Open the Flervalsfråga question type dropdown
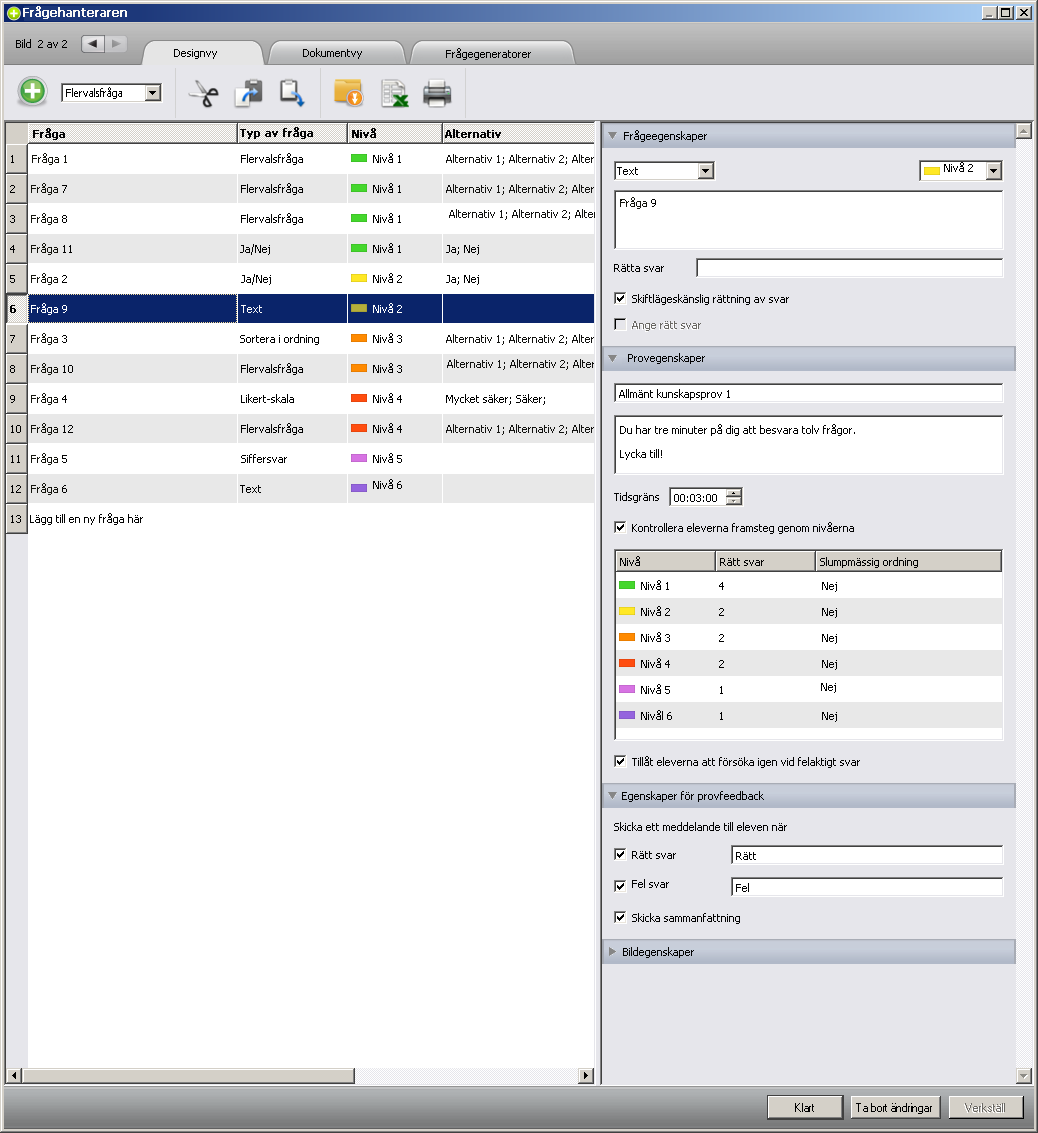Image resolution: width=1038 pixels, height=1133 pixels. [152, 92]
